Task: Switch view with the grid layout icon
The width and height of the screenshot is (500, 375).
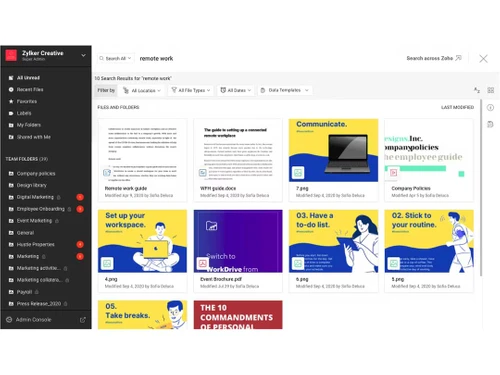Action: (x=491, y=90)
